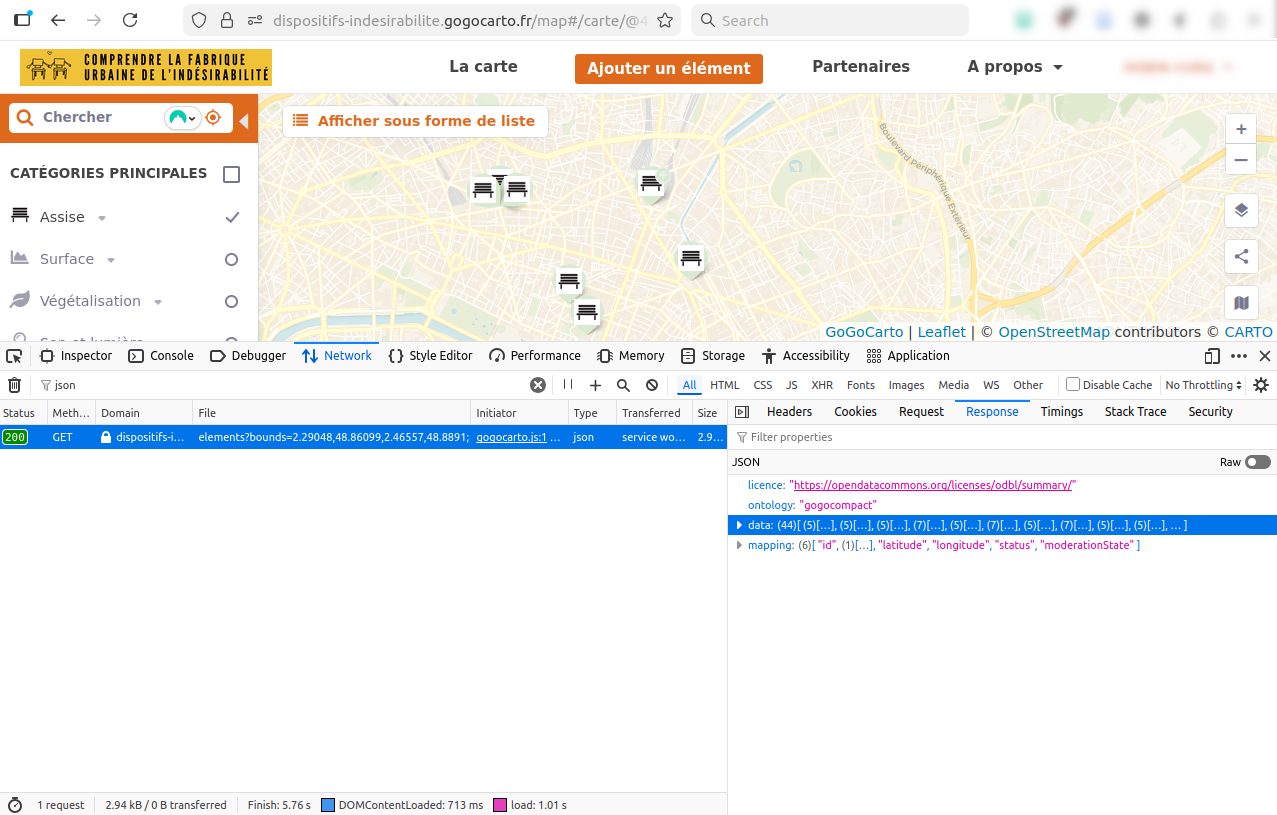Toggle the Catégories Principales checkbox
1277x815 pixels.
tap(232, 175)
